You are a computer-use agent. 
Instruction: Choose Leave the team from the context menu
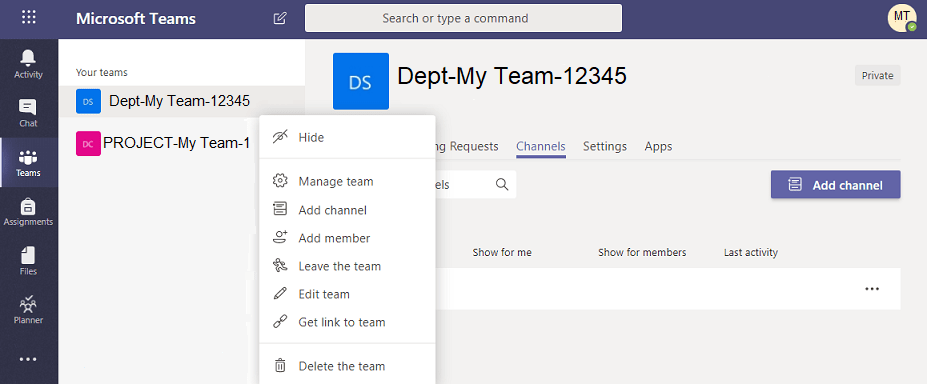pos(348,266)
